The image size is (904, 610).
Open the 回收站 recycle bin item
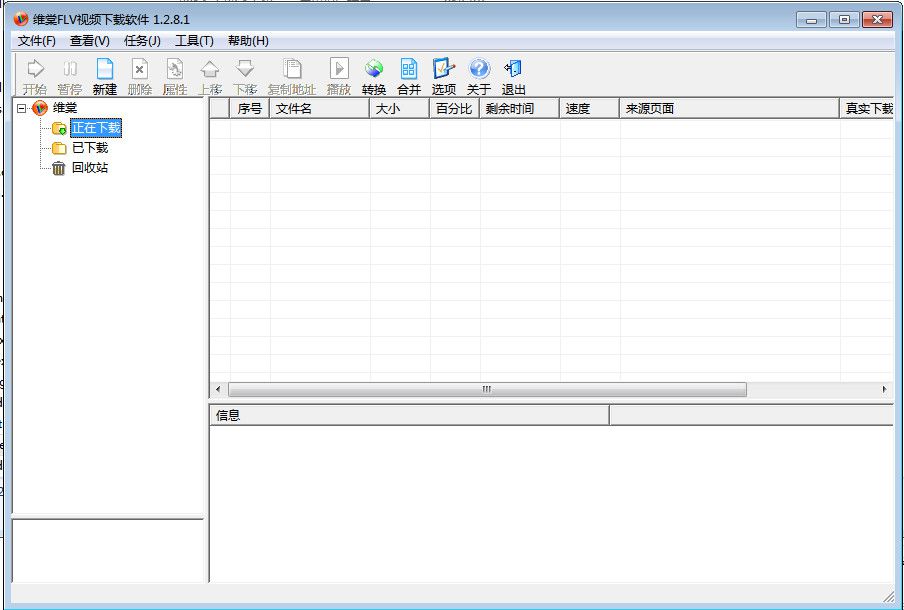click(x=90, y=168)
